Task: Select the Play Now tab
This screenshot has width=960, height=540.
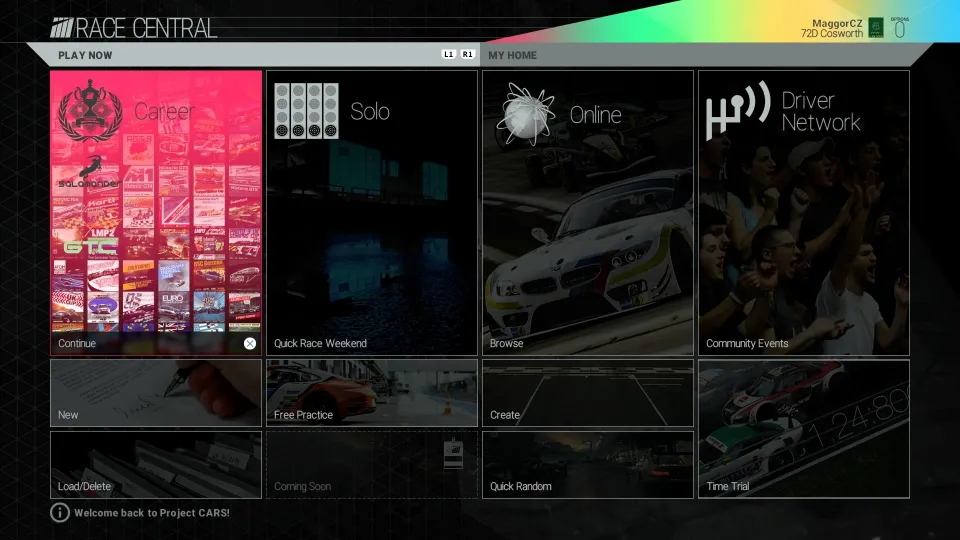Action: [x=86, y=55]
